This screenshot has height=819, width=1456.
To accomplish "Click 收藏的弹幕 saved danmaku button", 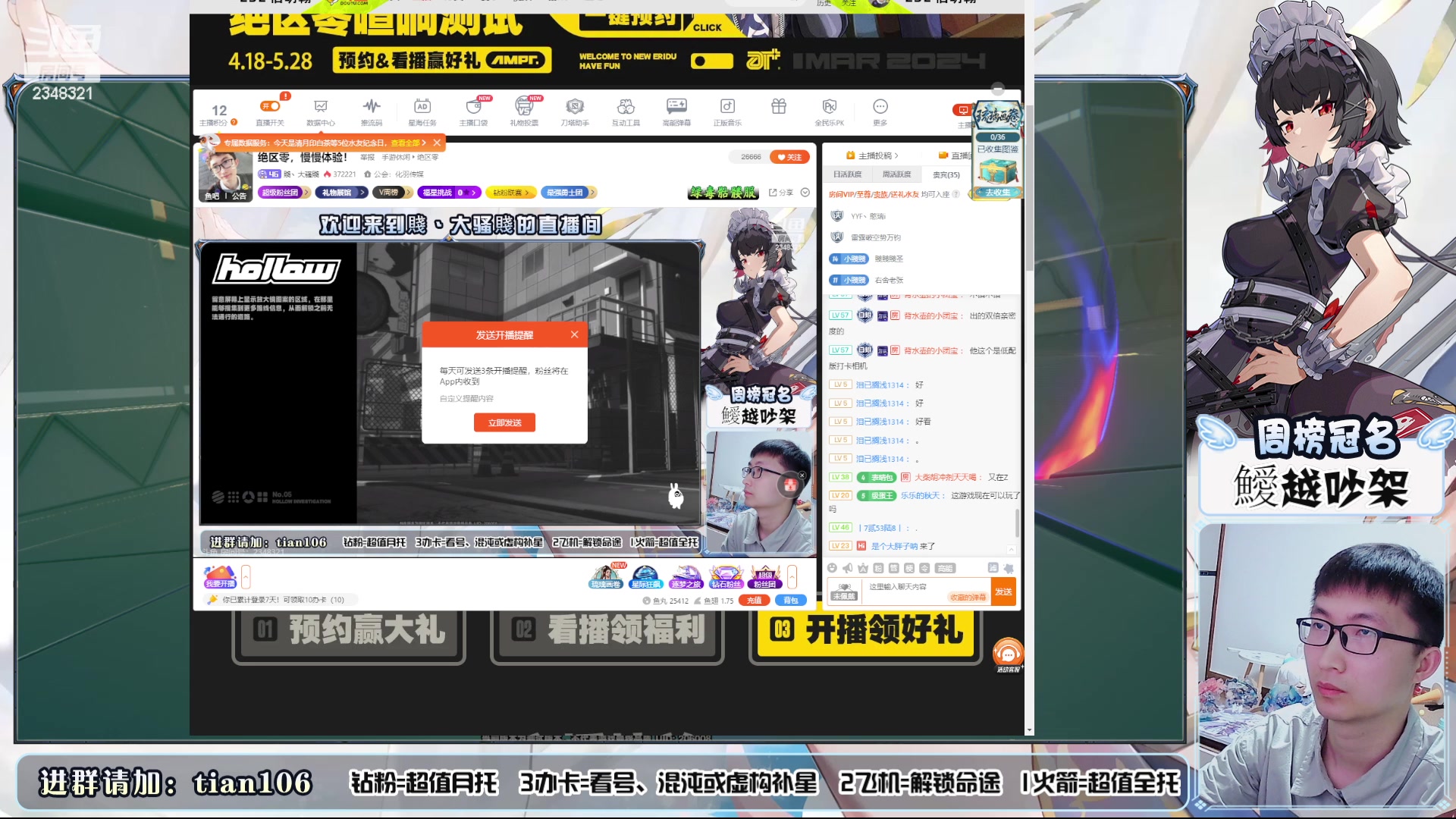I will (x=968, y=598).
